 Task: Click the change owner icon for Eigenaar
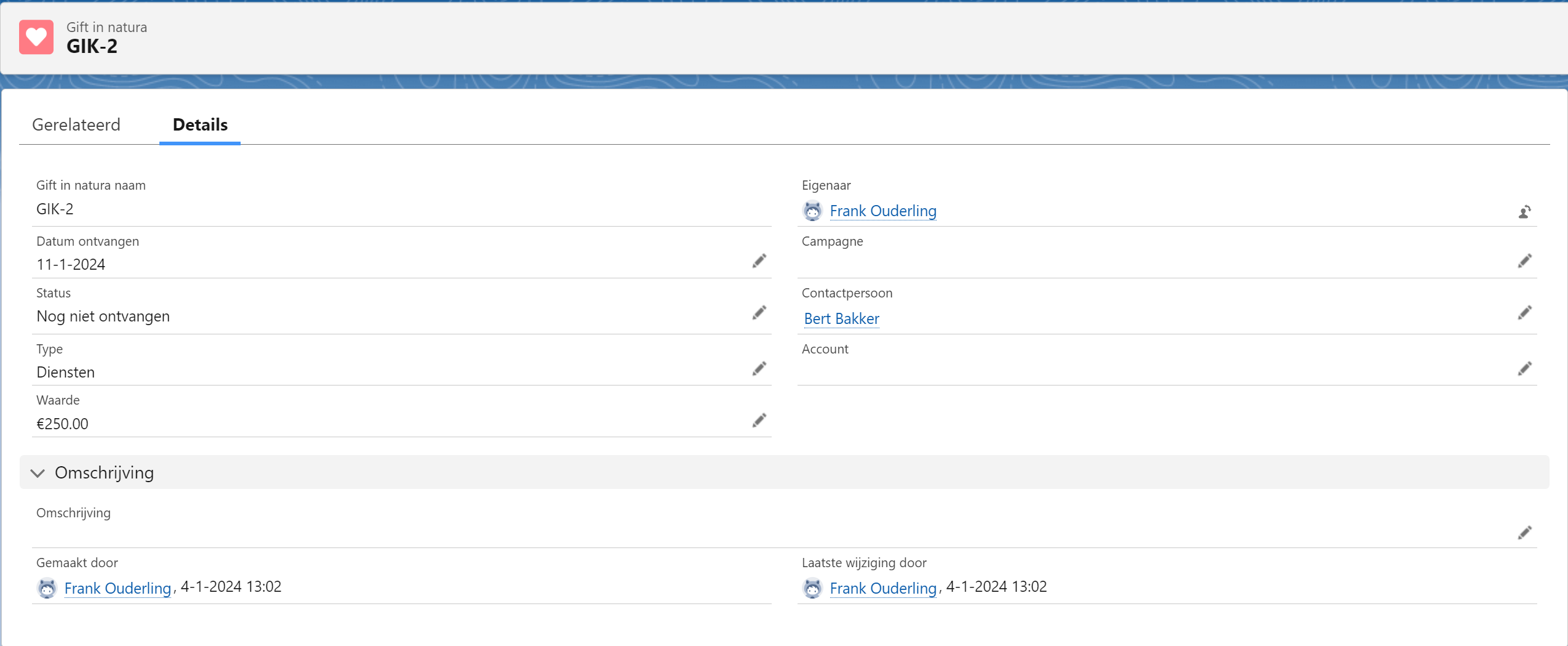tap(1524, 212)
